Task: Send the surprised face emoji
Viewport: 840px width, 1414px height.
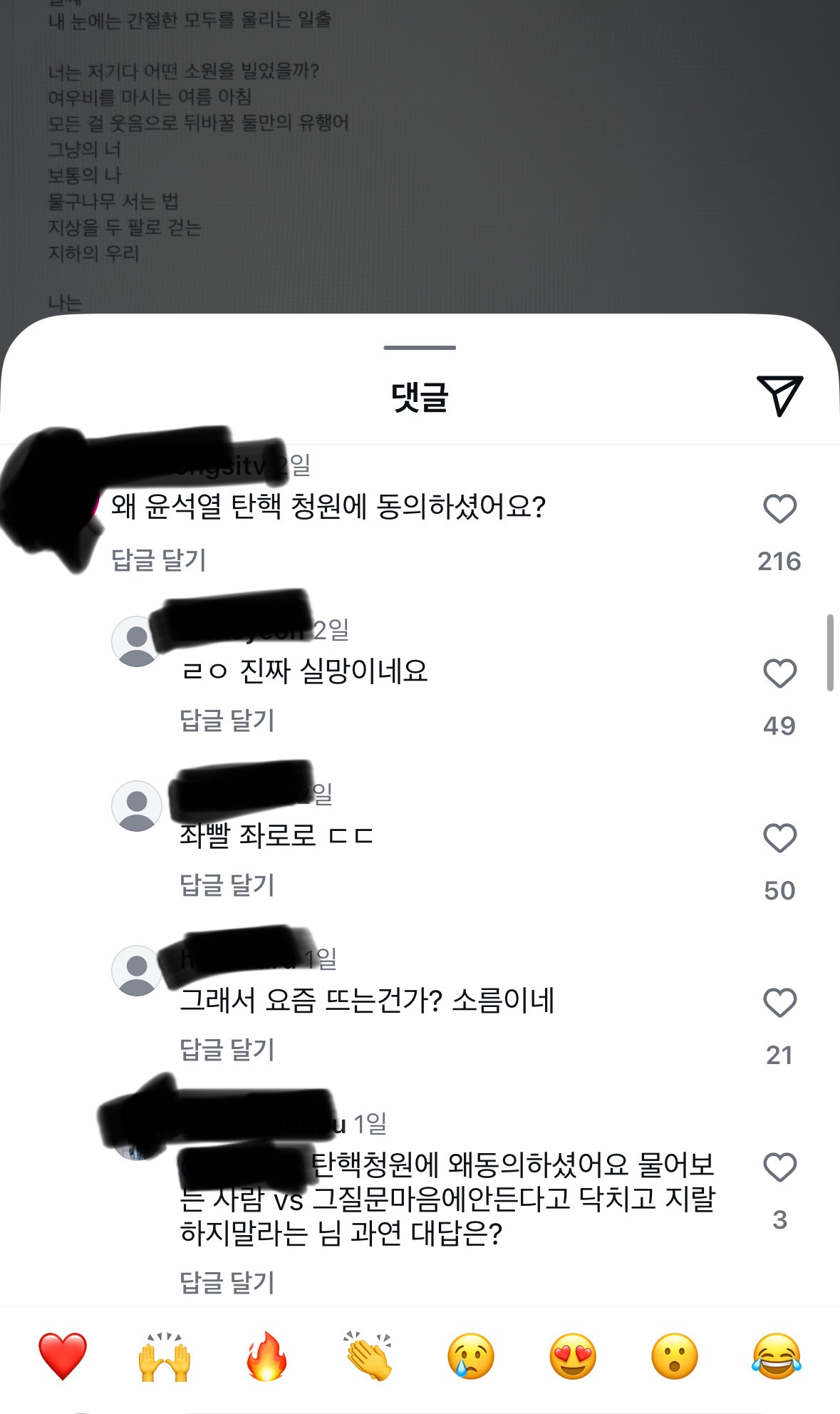Action: (675, 1356)
